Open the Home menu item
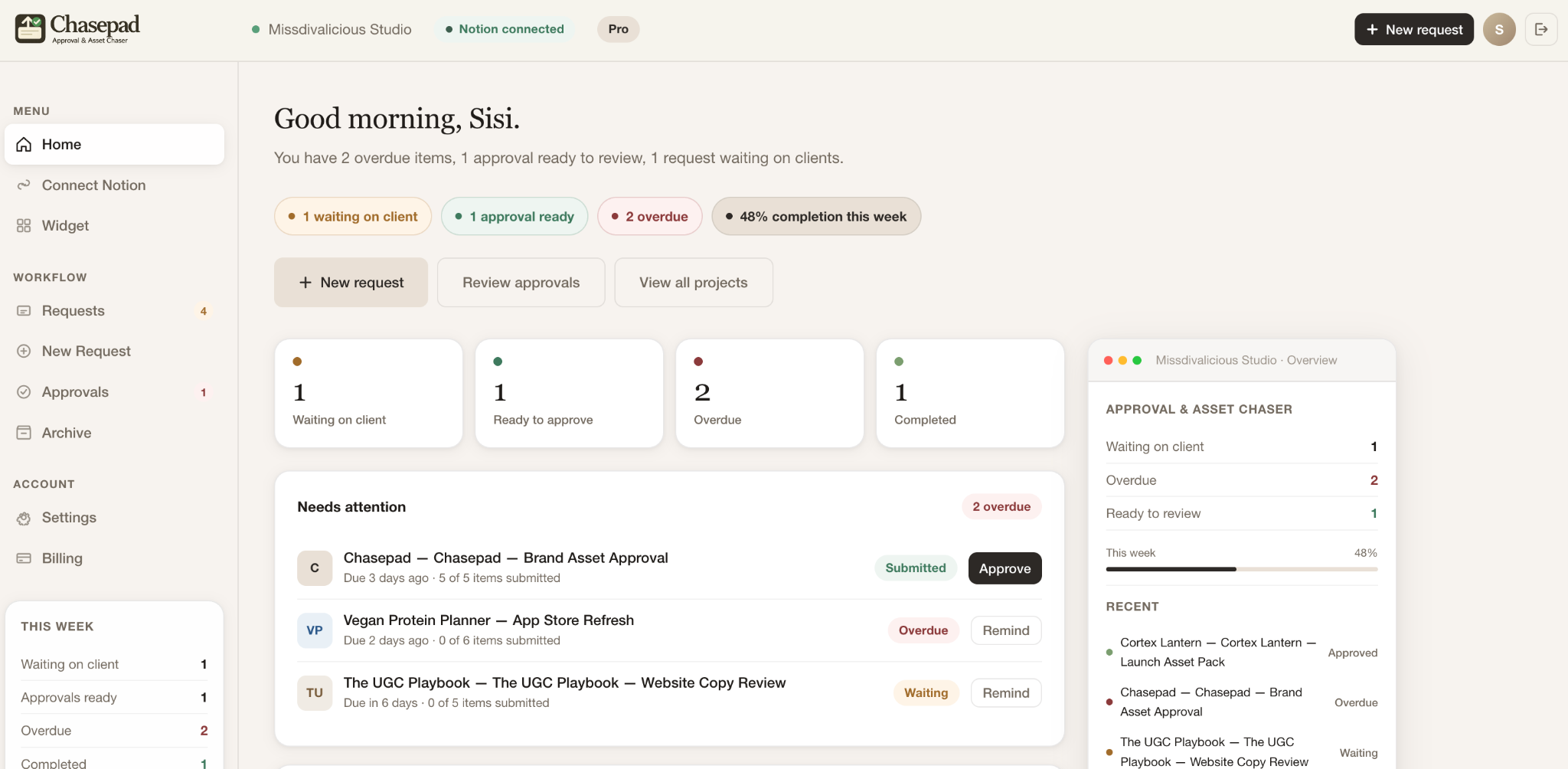 coord(114,144)
